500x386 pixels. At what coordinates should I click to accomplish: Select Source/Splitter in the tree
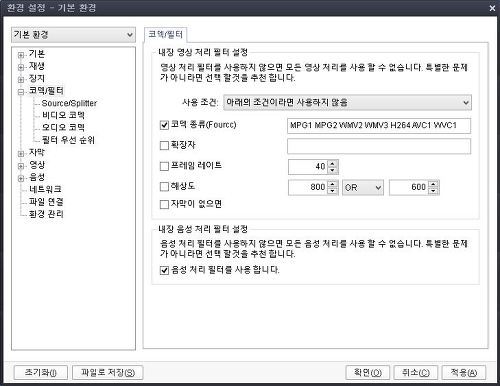(69, 103)
